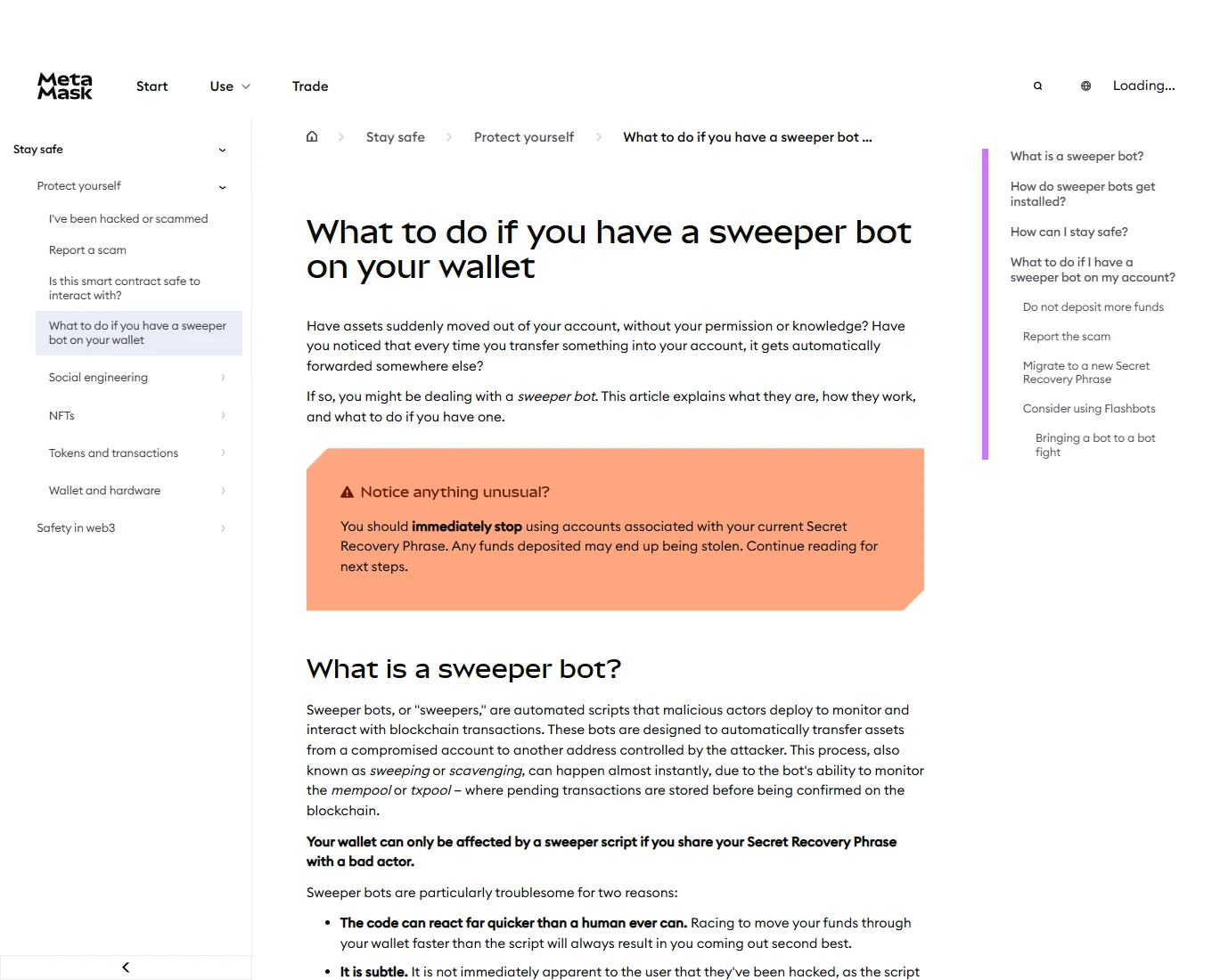Open Safety in web3 sidebar item

[x=76, y=527]
